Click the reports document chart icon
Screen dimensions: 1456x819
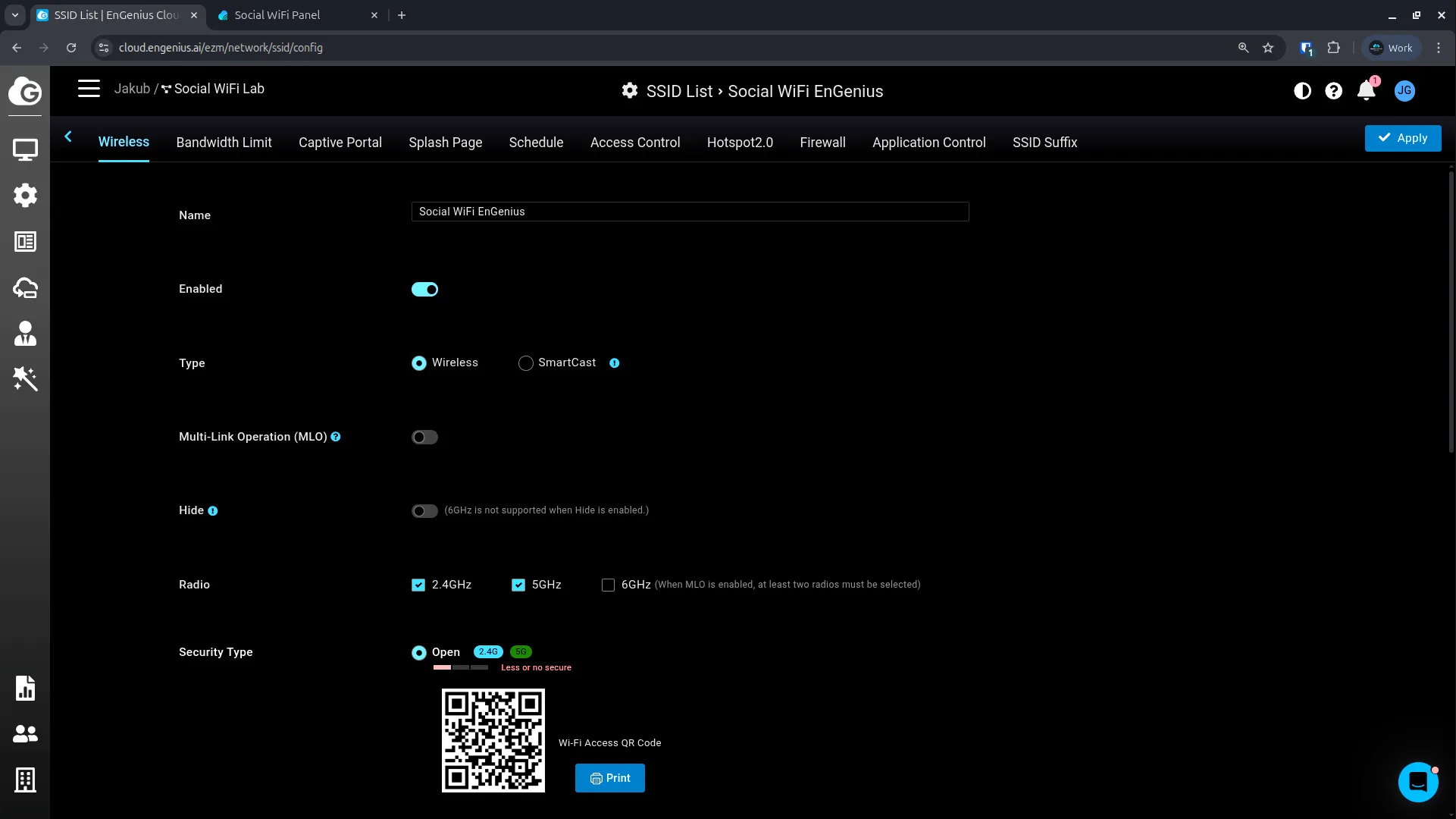[25, 688]
